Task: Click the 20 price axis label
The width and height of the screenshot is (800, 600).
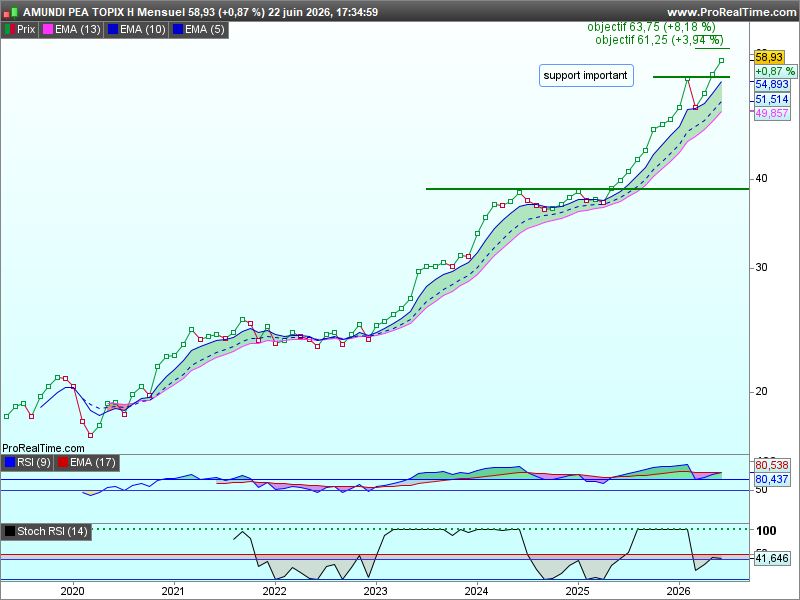Action: pos(761,391)
